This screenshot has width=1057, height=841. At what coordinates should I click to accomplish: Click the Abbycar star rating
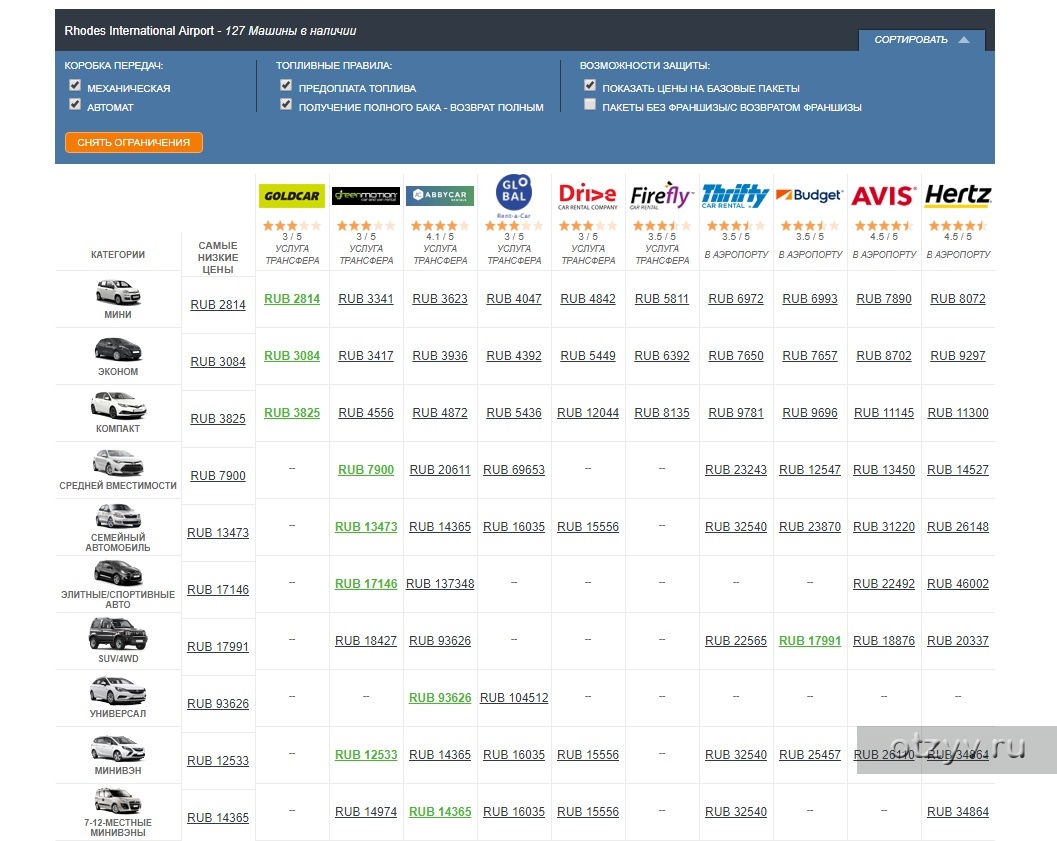coord(440,225)
